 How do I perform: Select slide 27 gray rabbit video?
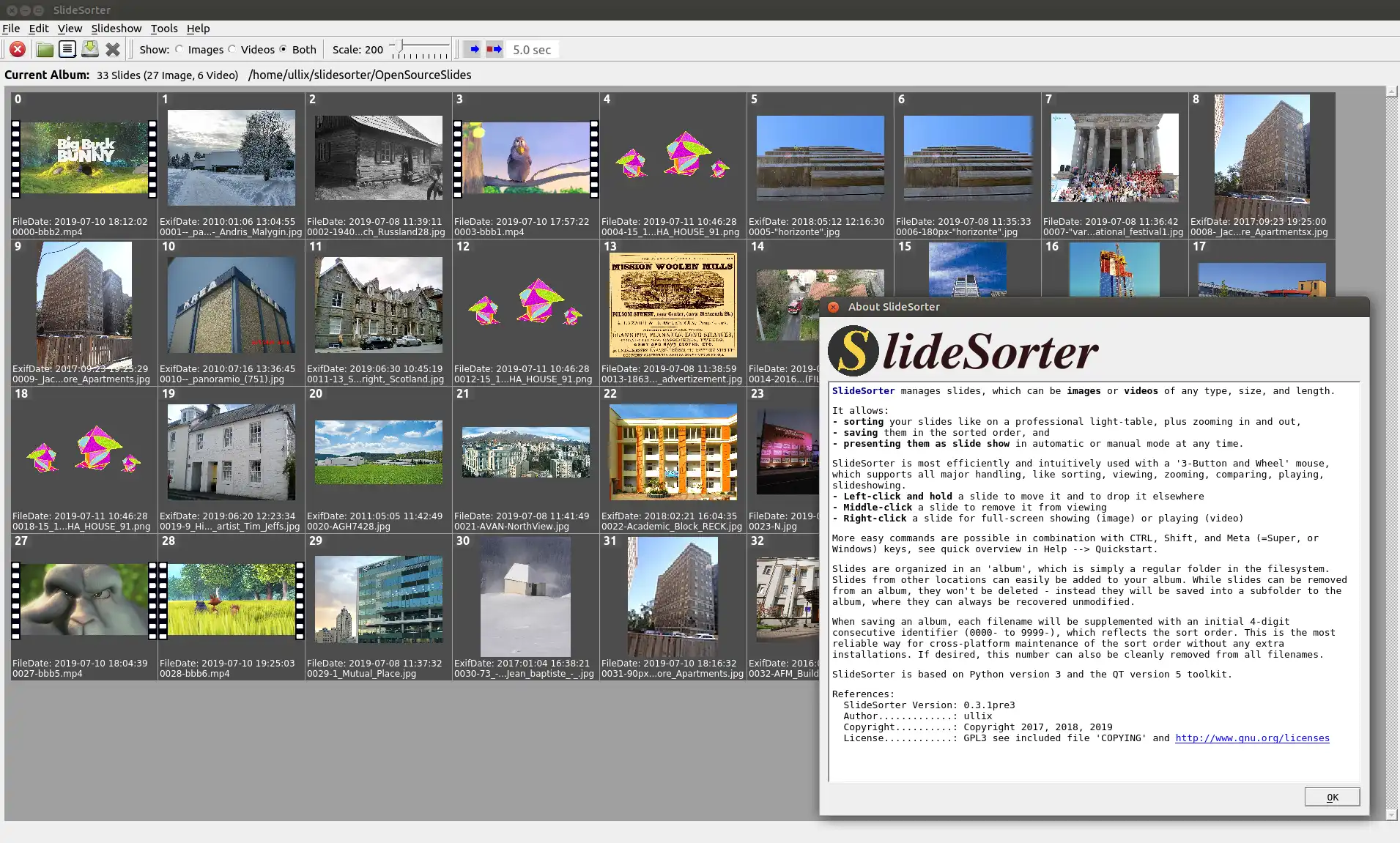[x=84, y=600]
